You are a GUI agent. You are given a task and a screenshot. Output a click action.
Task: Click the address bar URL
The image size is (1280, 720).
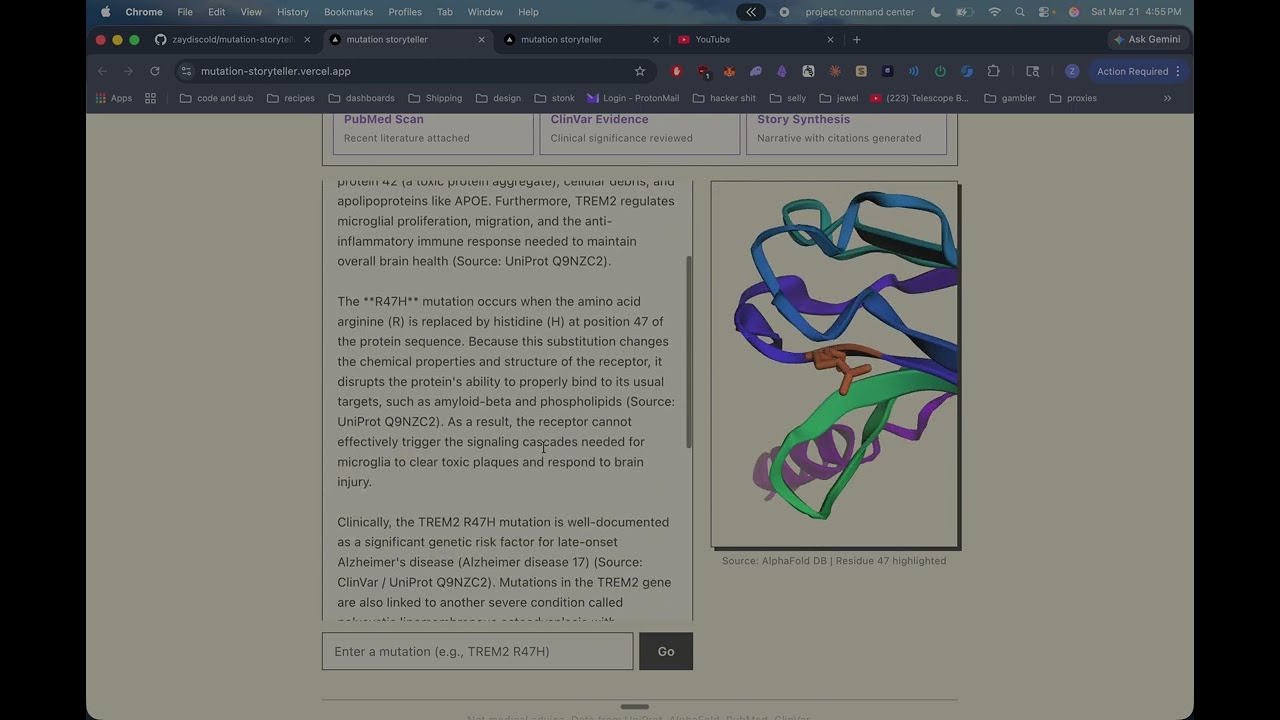pyautogui.click(x=275, y=71)
